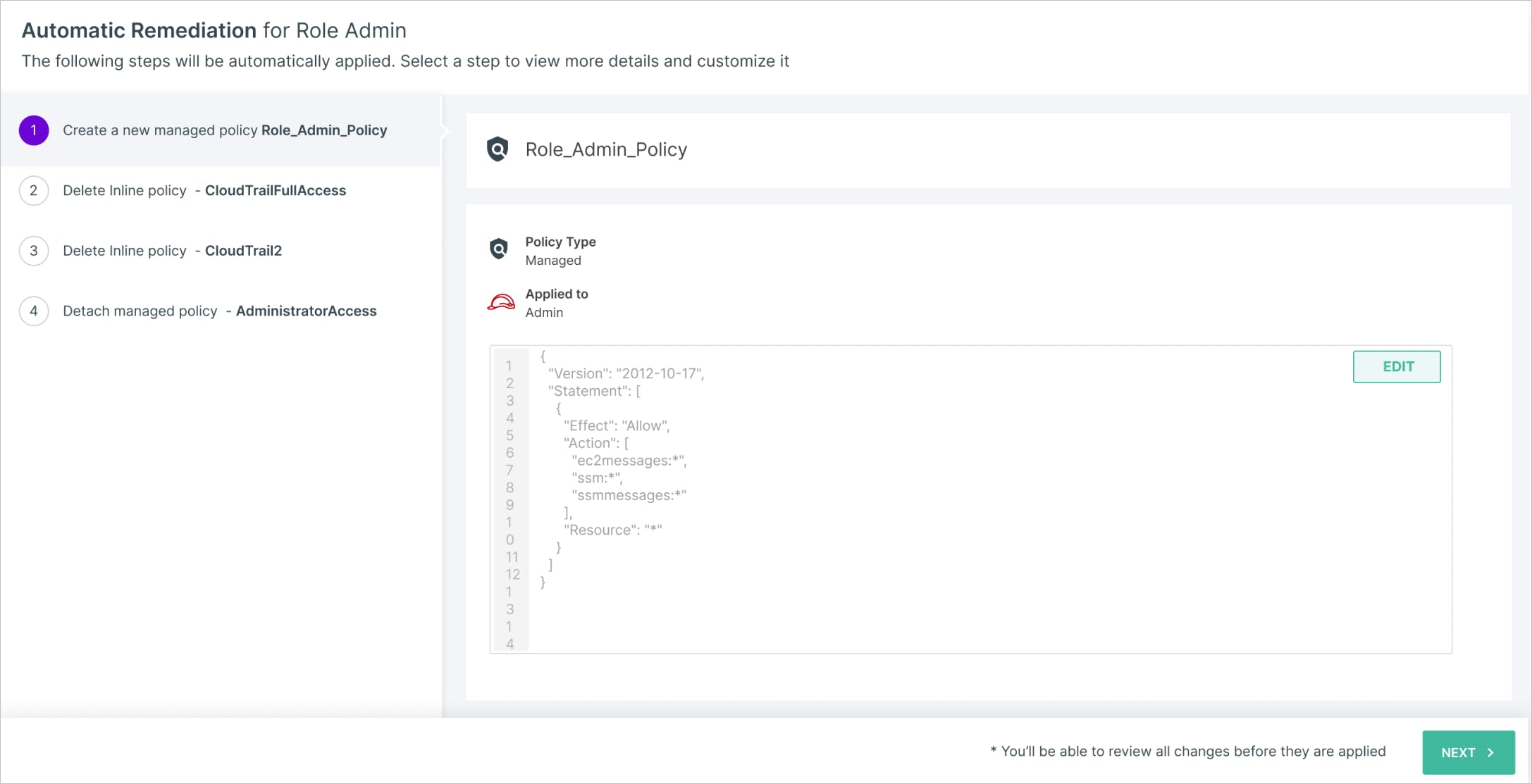Screen dimensions: 1532x784
Task: Click the chevron arrow in NEXT button
Action: [x=1490, y=752]
